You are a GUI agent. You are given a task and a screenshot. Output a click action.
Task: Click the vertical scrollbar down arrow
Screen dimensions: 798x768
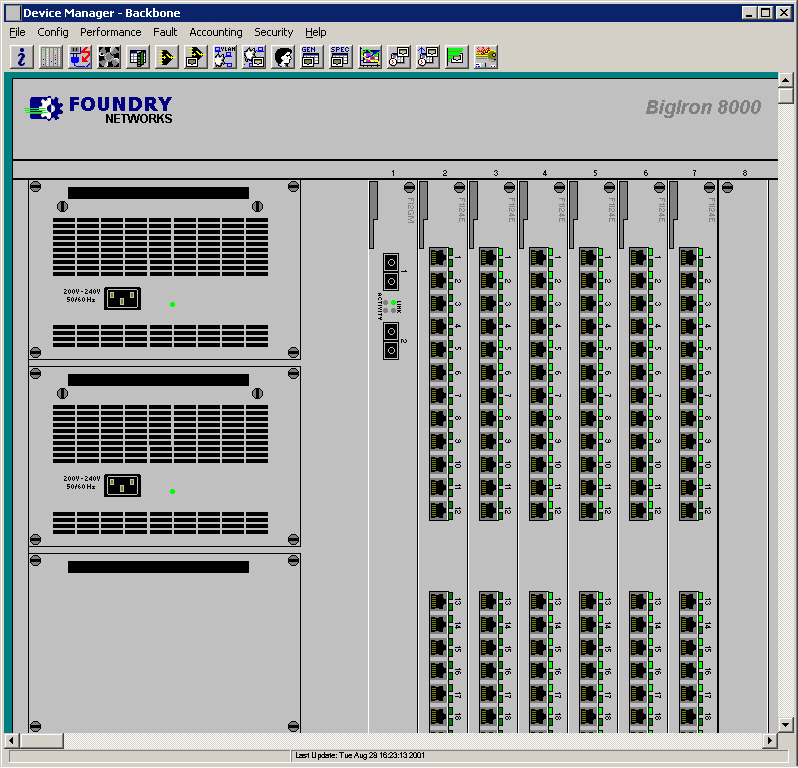(786, 723)
